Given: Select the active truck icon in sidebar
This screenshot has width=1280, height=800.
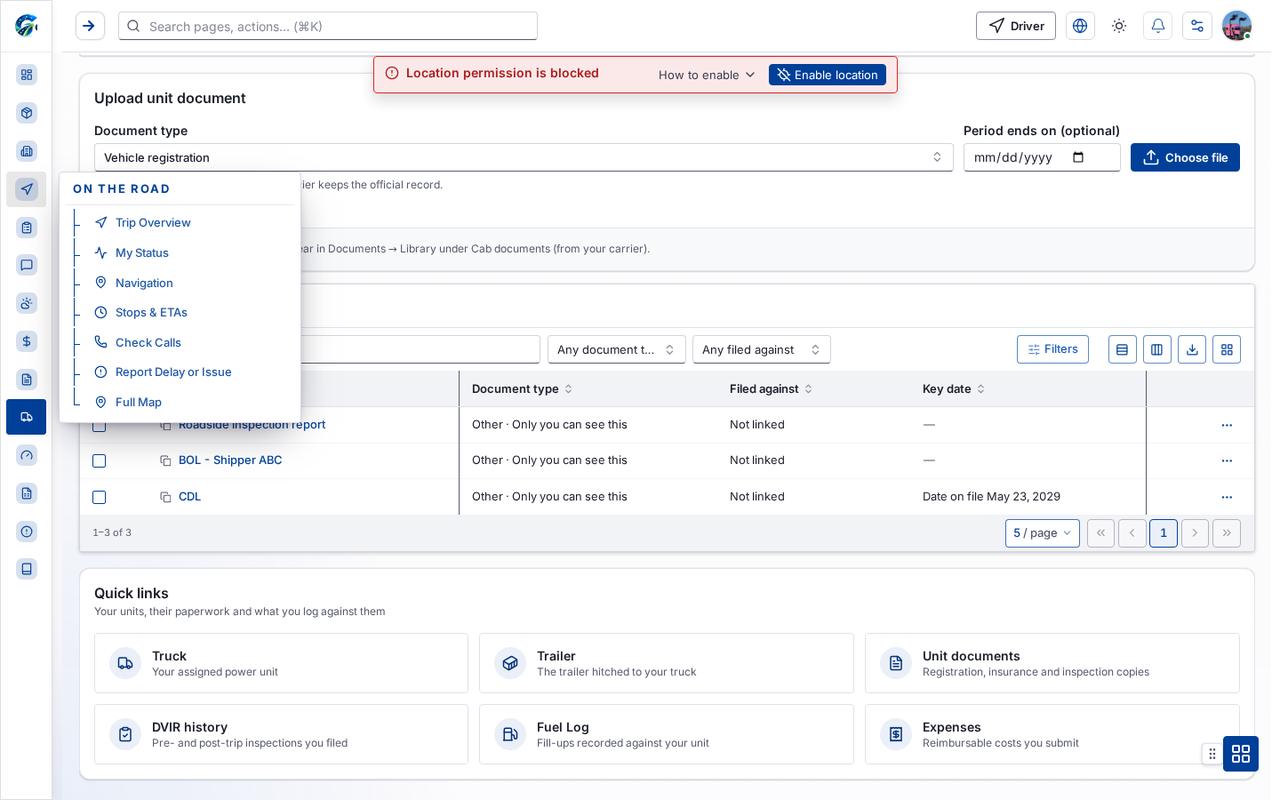Looking at the screenshot, I should (x=26, y=417).
